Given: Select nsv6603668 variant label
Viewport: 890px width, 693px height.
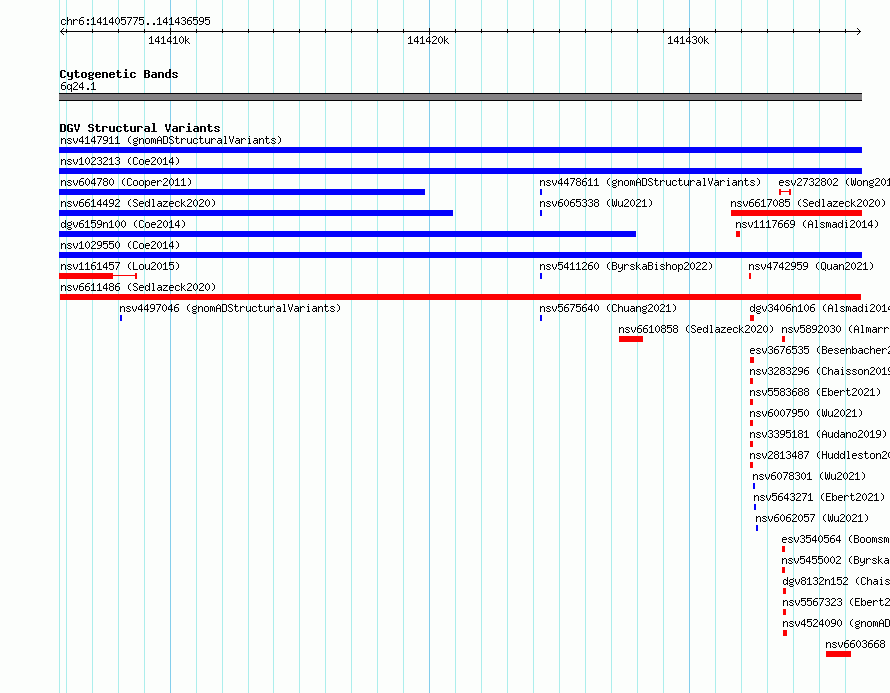Looking at the screenshot, I should (855, 644).
